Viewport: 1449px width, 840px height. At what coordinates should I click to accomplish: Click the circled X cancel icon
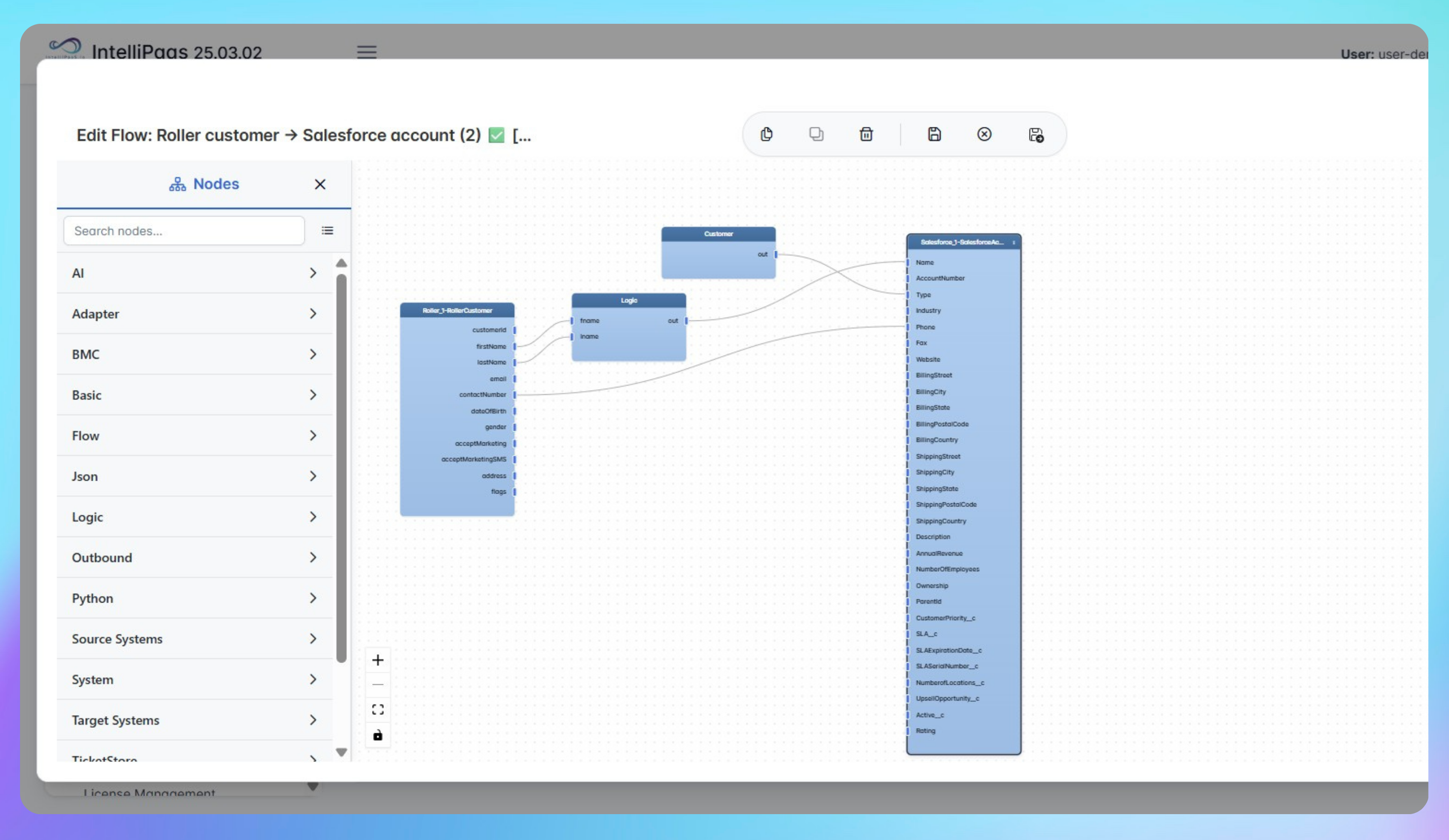[x=984, y=134]
